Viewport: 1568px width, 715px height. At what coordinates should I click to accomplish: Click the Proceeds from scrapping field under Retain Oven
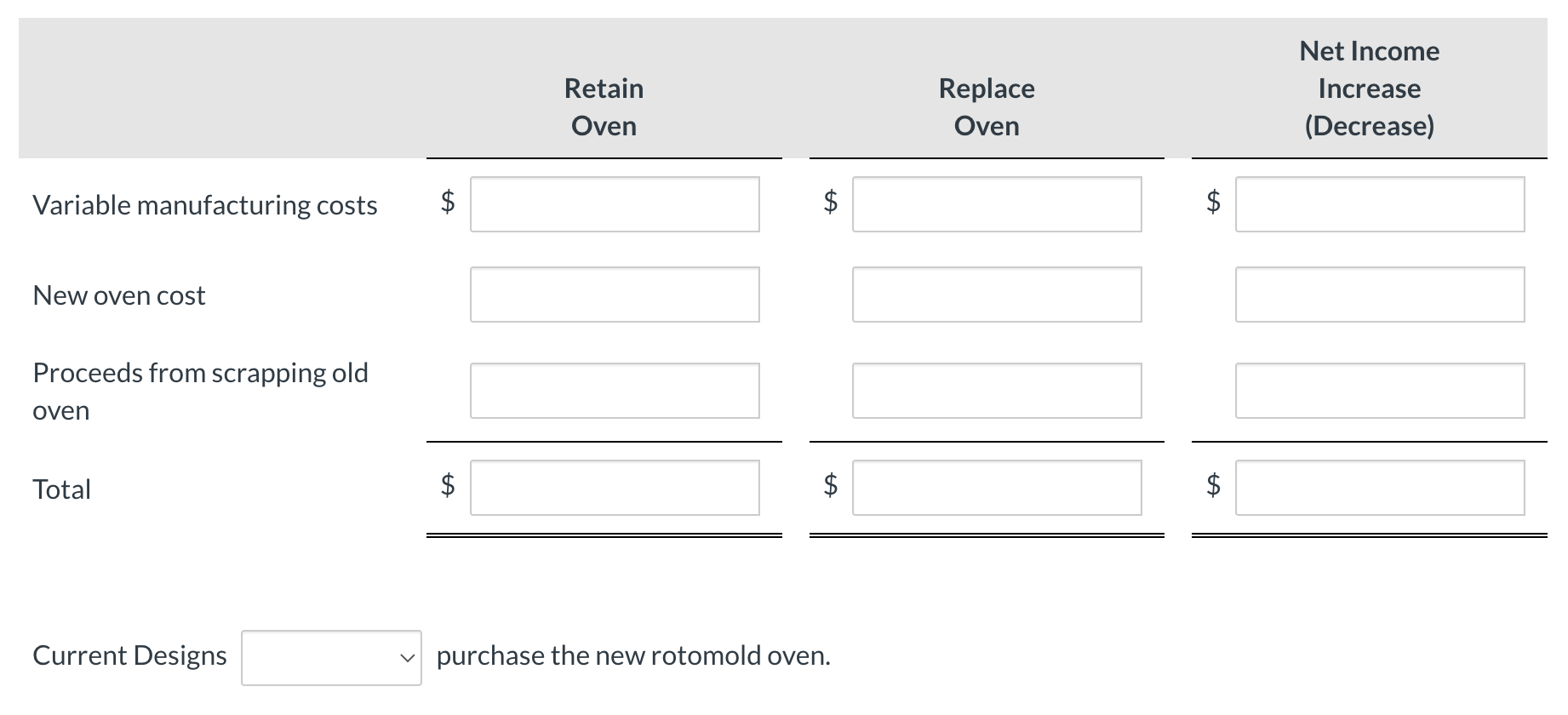pos(614,391)
